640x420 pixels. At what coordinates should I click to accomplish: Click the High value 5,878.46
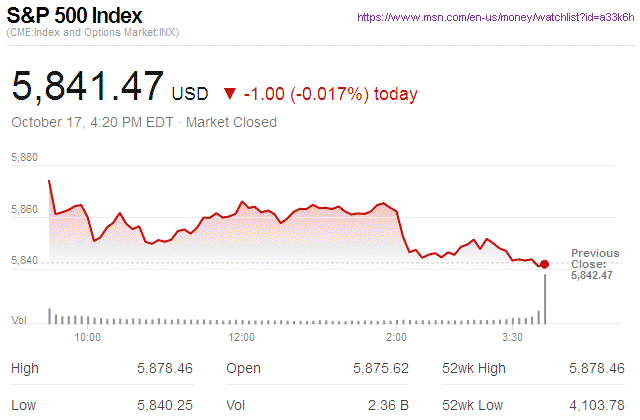tap(164, 369)
